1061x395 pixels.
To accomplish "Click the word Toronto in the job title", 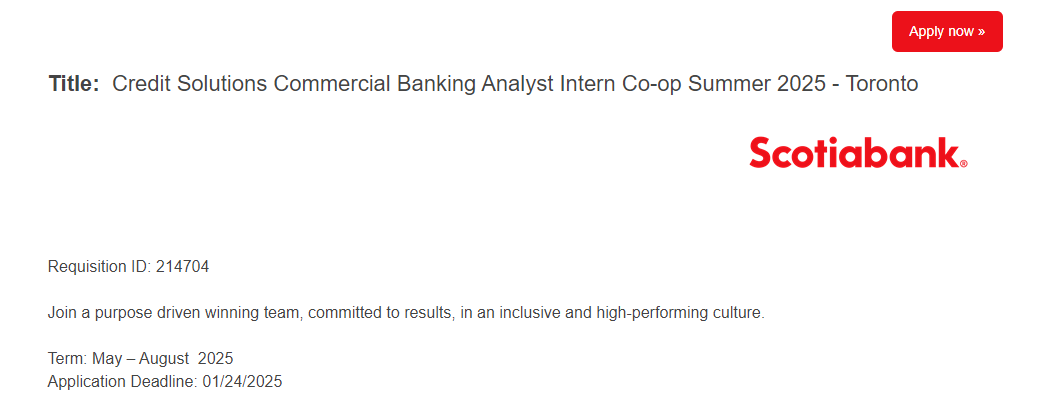I will pyautogui.click(x=882, y=84).
